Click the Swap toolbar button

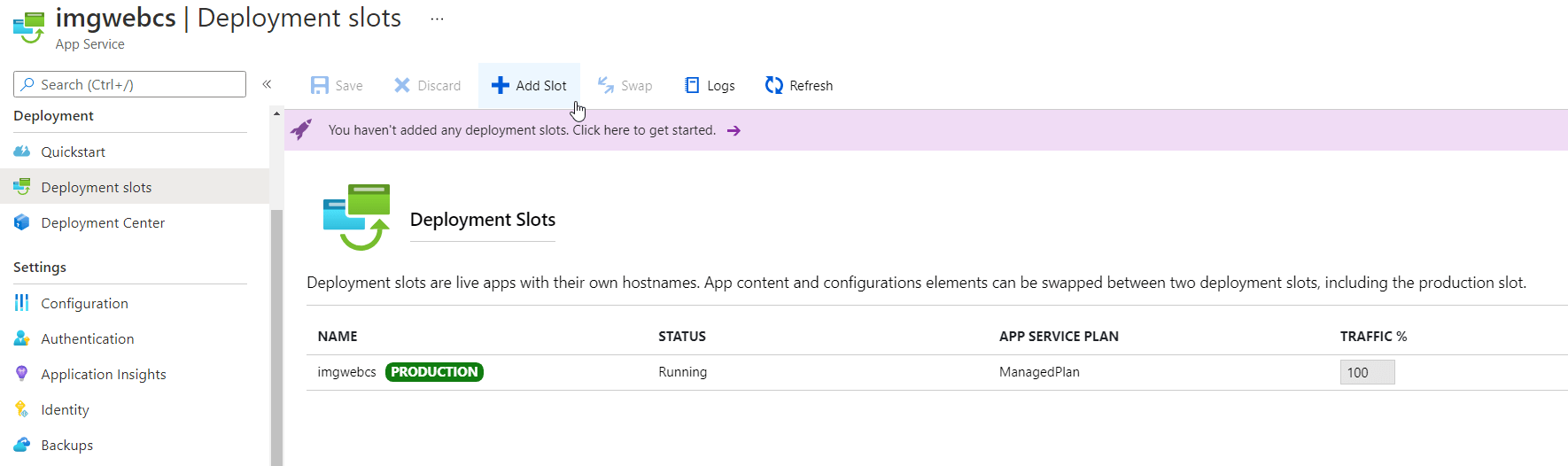click(625, 85)
